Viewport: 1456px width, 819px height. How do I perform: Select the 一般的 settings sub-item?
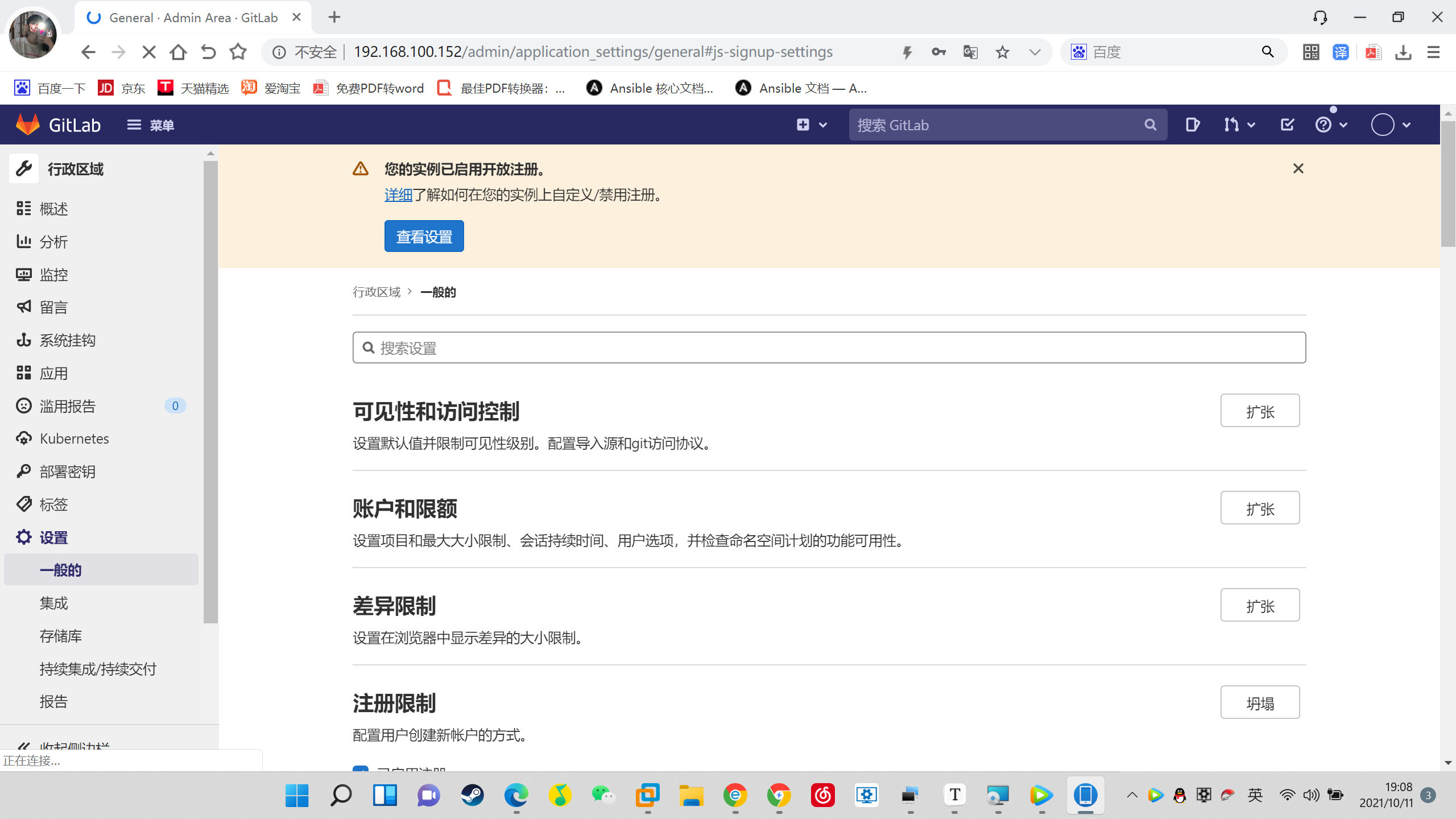(101, 570)
